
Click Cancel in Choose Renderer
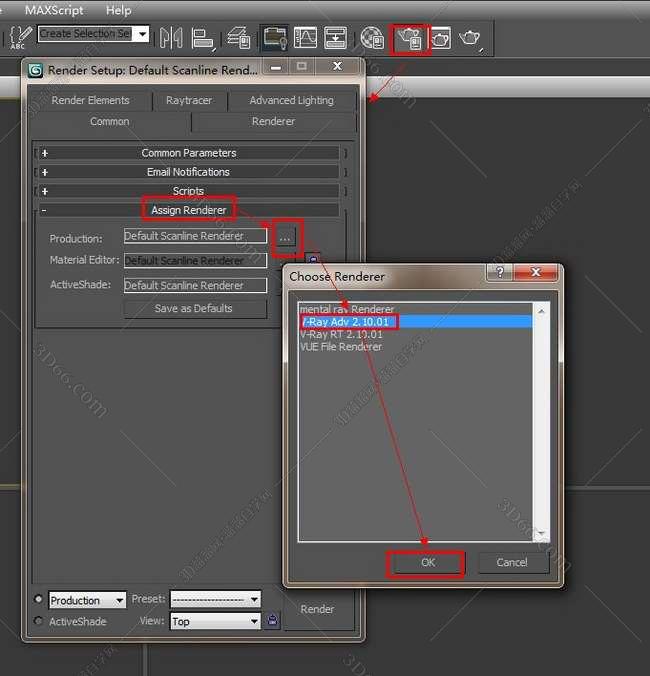[512, 563]
